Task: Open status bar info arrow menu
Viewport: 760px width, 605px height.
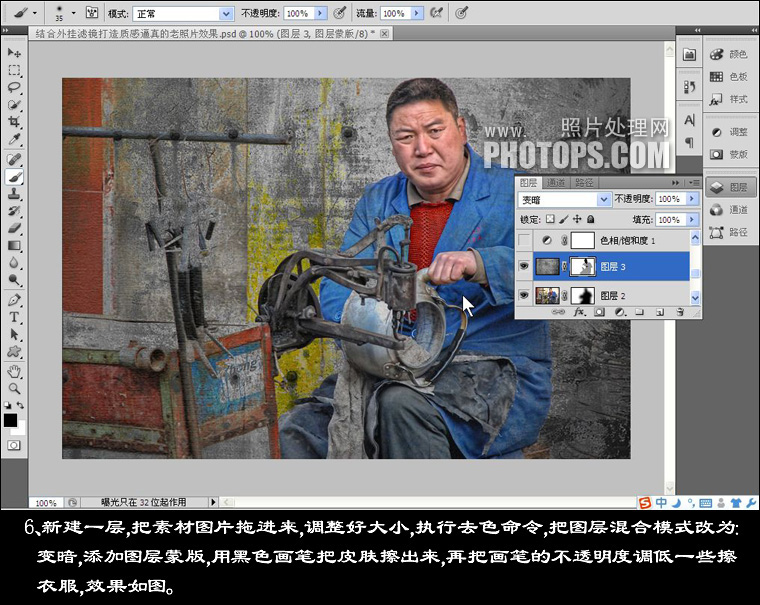Action: pyautogui.click(x=212, y=502)
